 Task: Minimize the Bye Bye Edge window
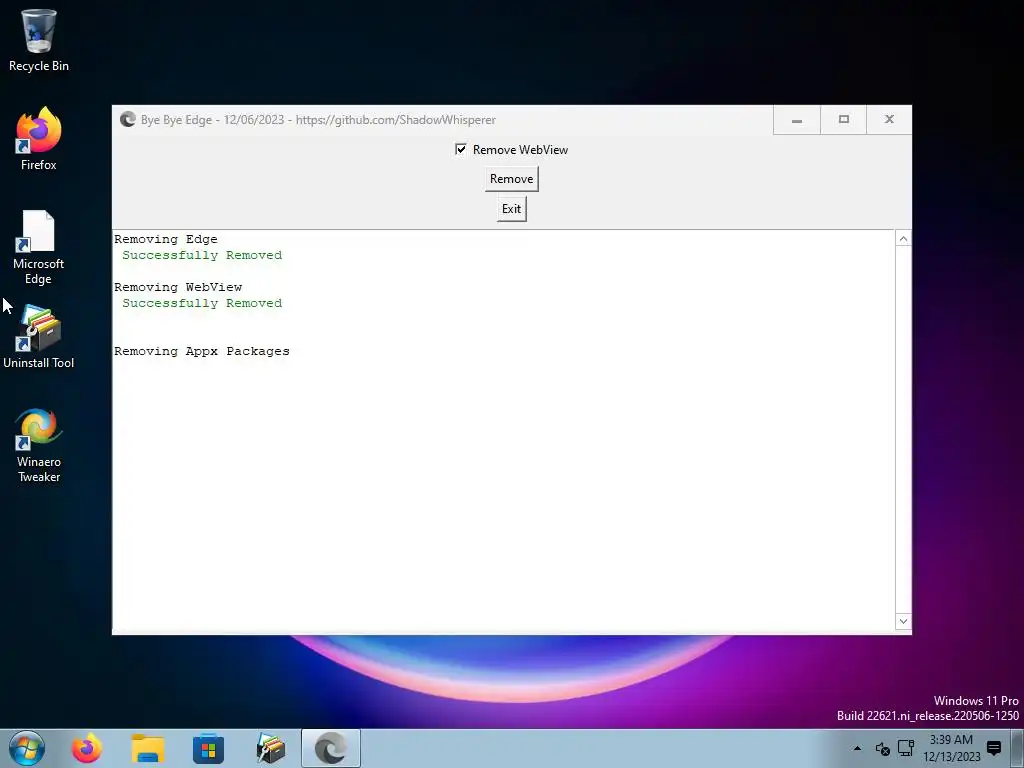pos(797,120)
